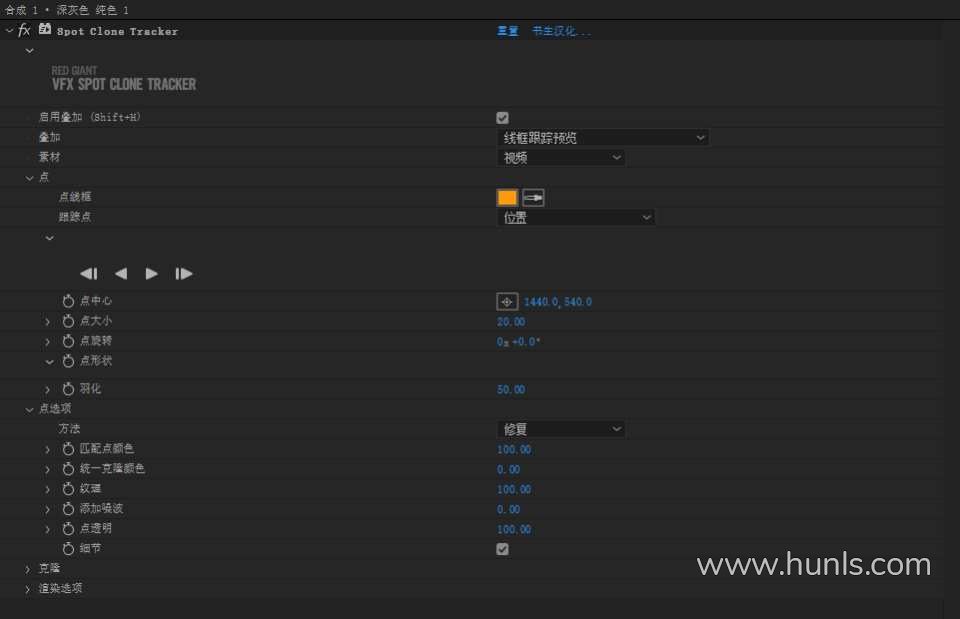This screenshot has width=960, height=619.
Task: Open the 方法 dropdown set to 修复
Action: pos(561,429)
